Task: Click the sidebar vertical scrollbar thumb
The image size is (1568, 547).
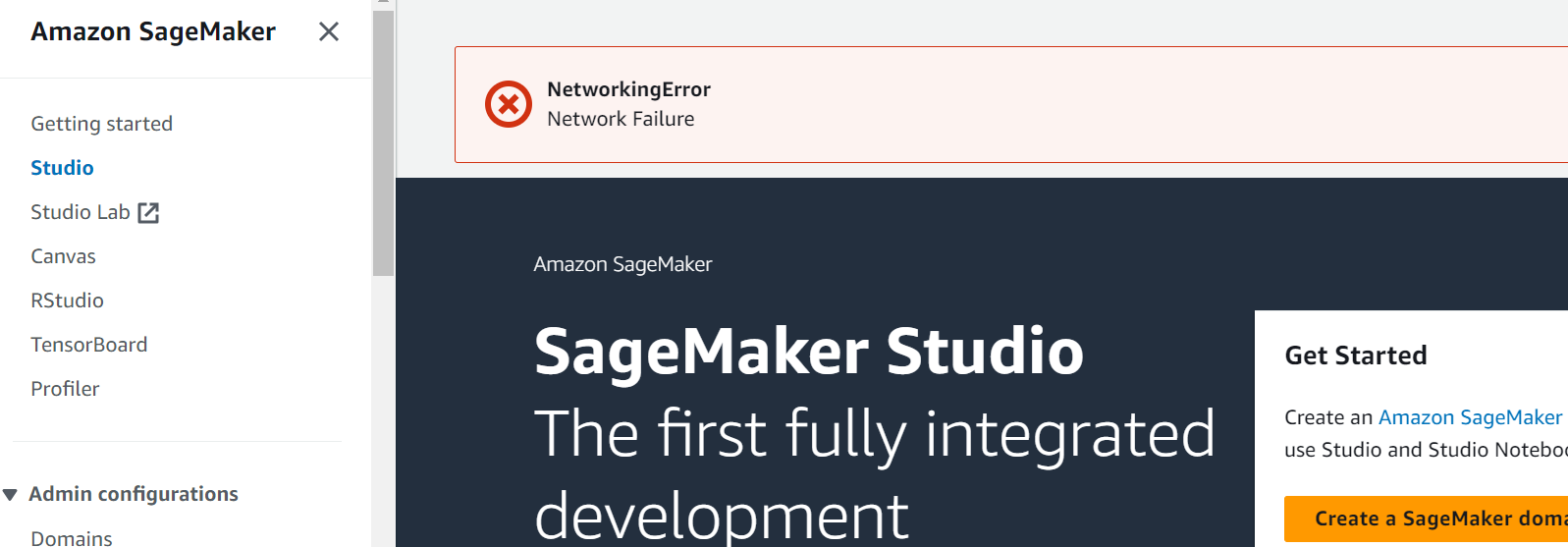Action: tap(383, 143)
